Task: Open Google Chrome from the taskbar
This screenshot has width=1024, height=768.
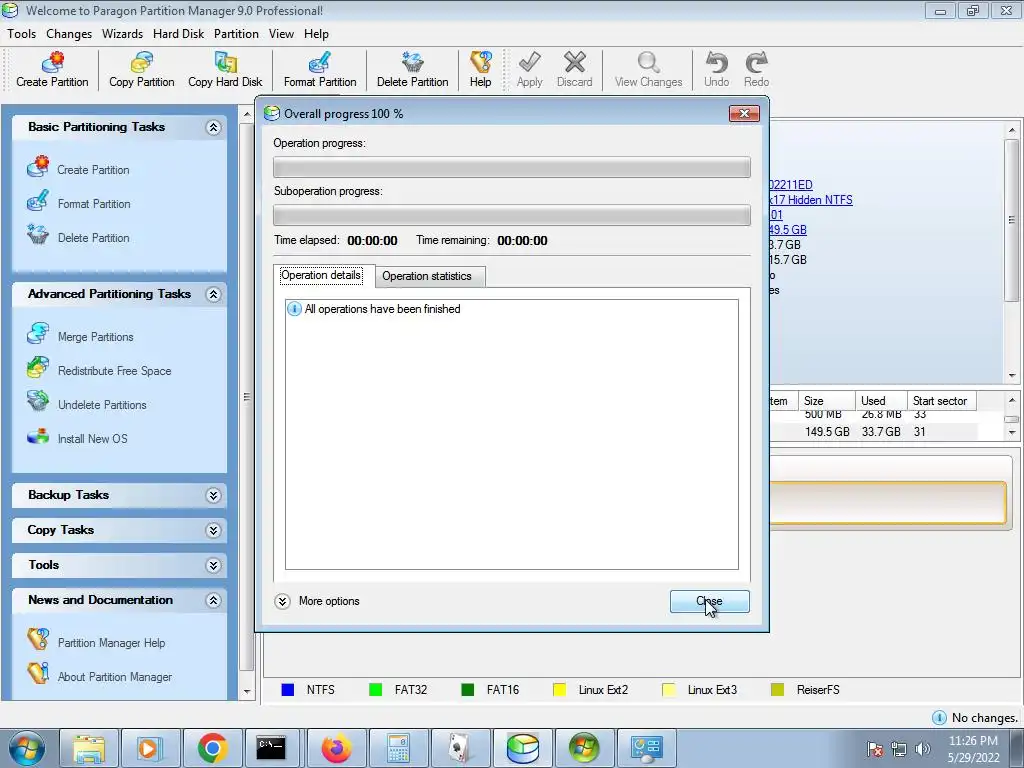Action: pyautogui.click(x=212, y=748)
